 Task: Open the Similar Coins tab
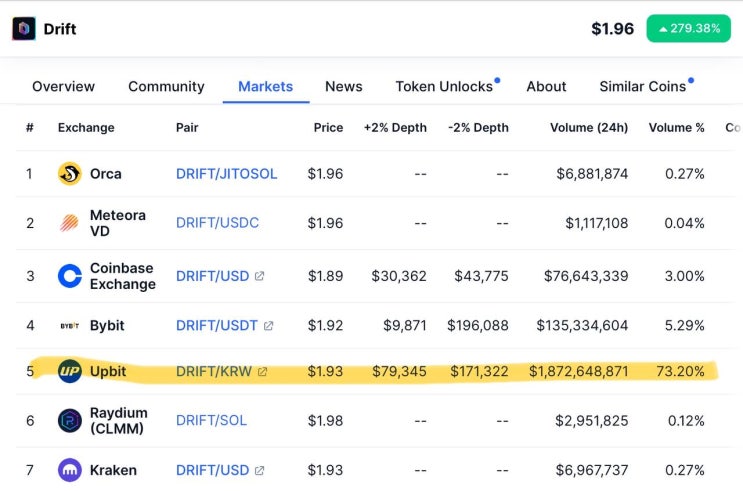pyautogui.click(x=643, y=86)
